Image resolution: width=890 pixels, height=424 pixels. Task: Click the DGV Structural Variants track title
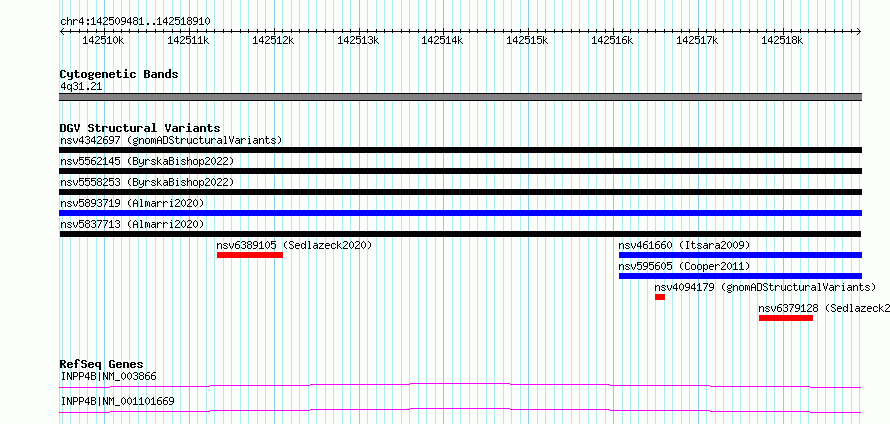[140, 128]
